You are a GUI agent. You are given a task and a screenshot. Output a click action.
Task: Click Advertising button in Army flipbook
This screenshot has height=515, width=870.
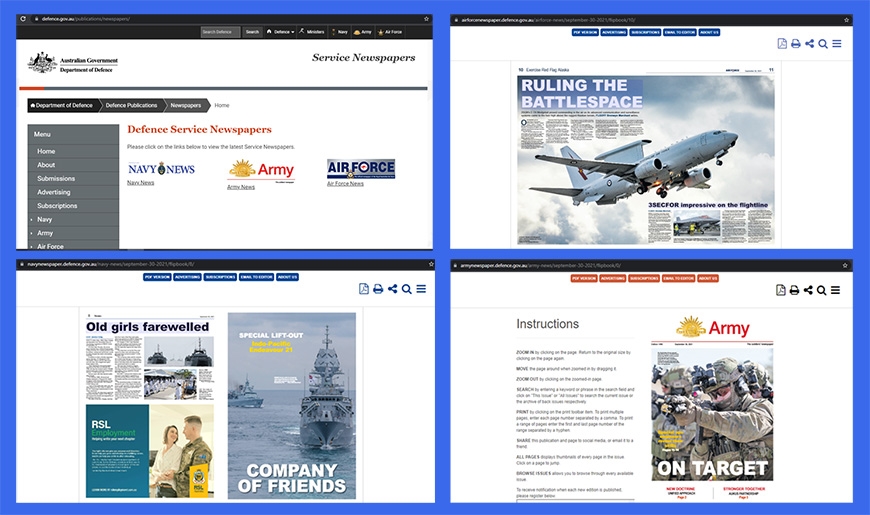click(613, 278)
